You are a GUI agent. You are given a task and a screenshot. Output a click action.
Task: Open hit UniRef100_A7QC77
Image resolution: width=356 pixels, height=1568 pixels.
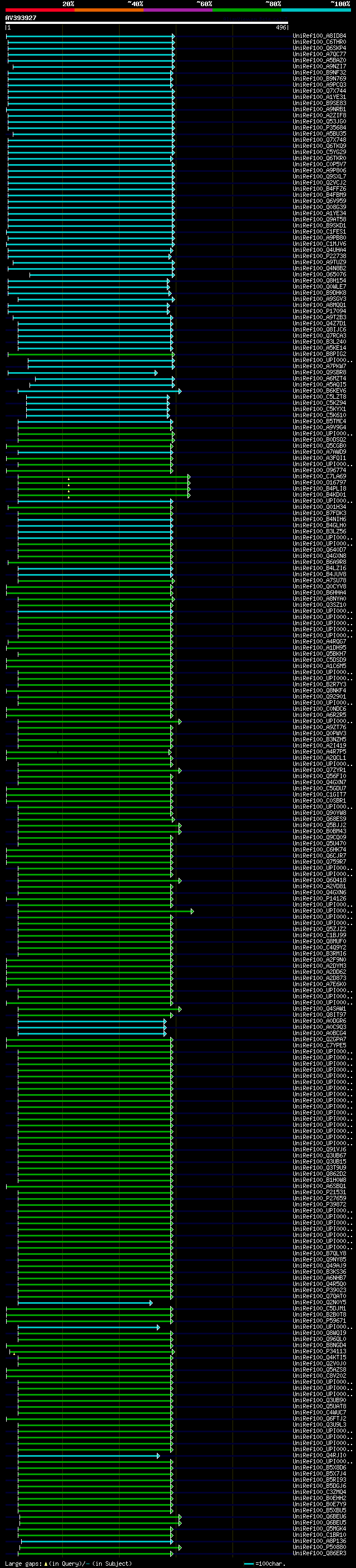319,54
